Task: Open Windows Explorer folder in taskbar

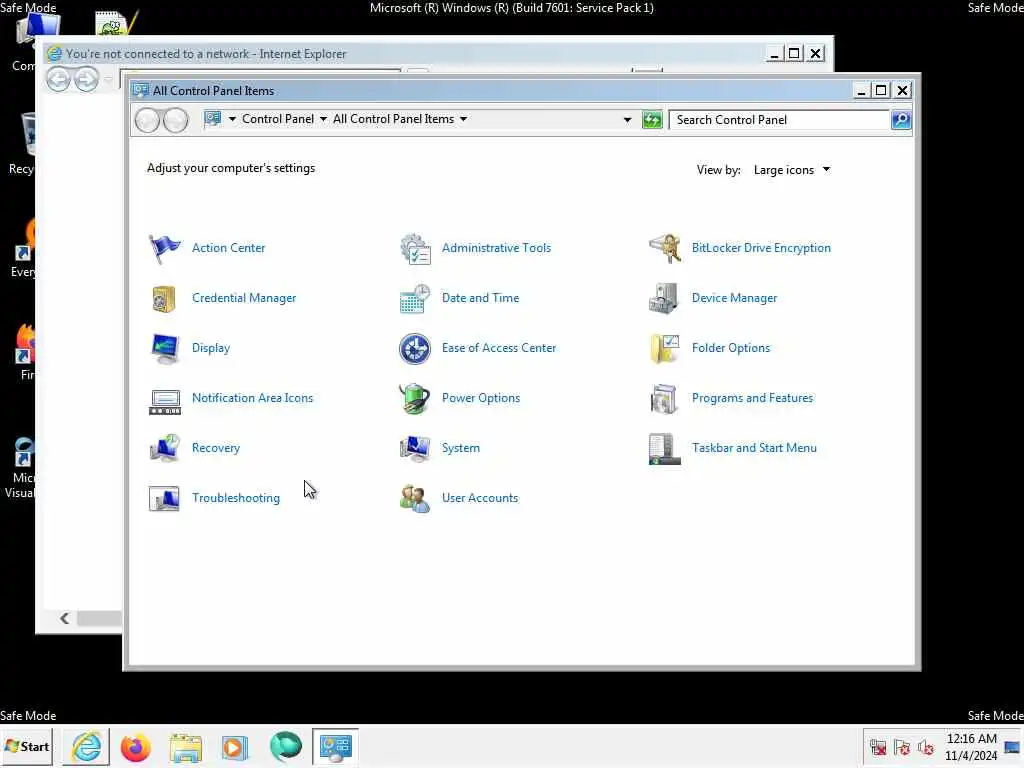Action: pos(185,747)
